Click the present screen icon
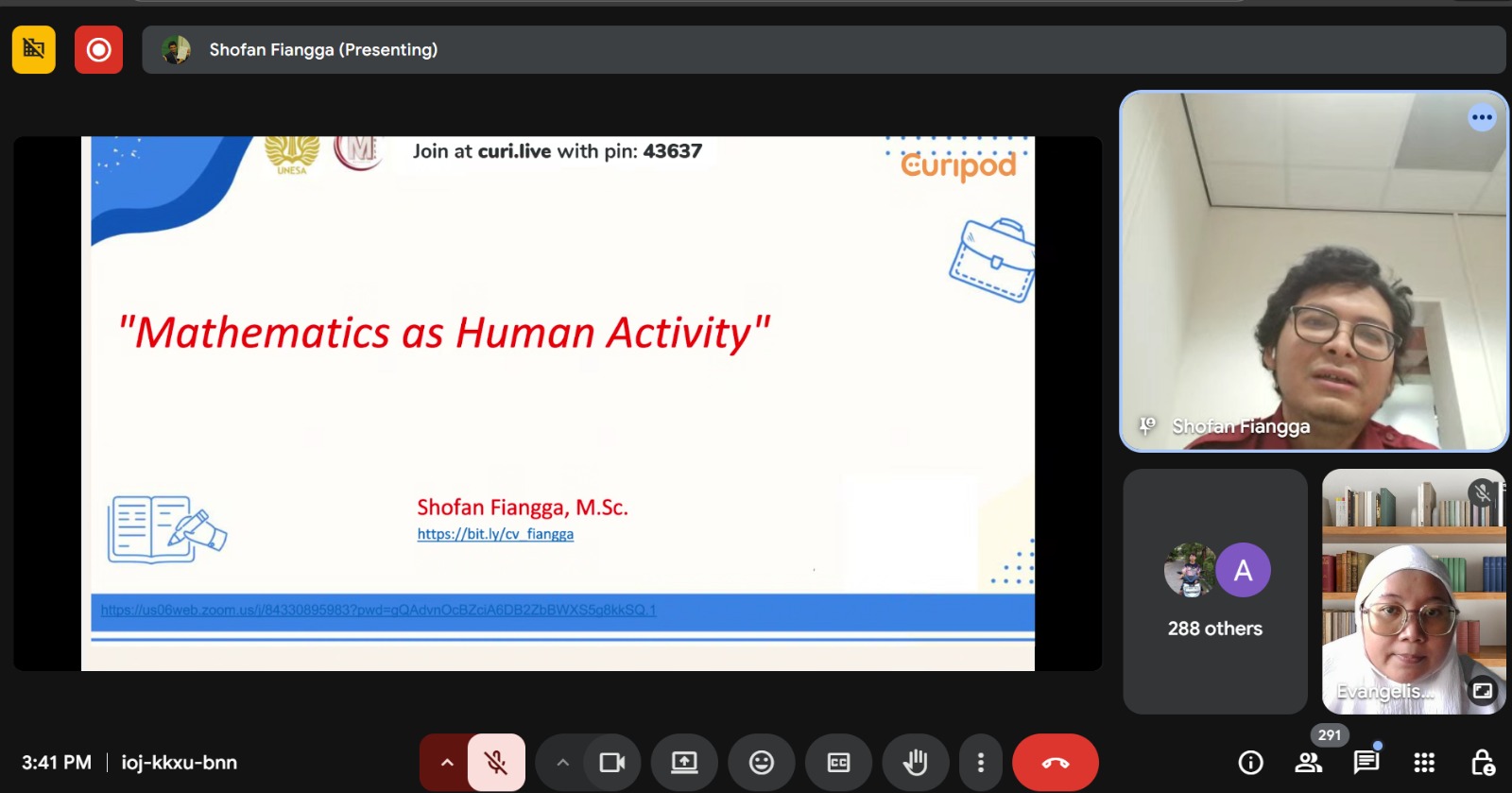The image size is (1512, 793). 684,762
